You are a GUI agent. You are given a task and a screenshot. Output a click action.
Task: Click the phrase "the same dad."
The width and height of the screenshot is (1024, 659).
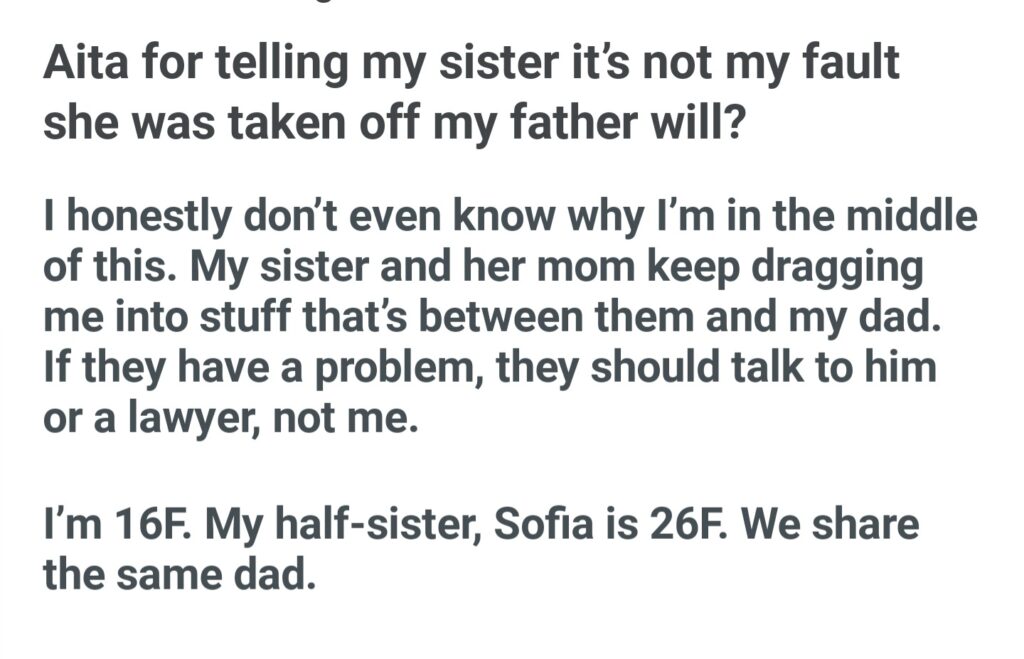pyautogui.click(x=180, y=576)
